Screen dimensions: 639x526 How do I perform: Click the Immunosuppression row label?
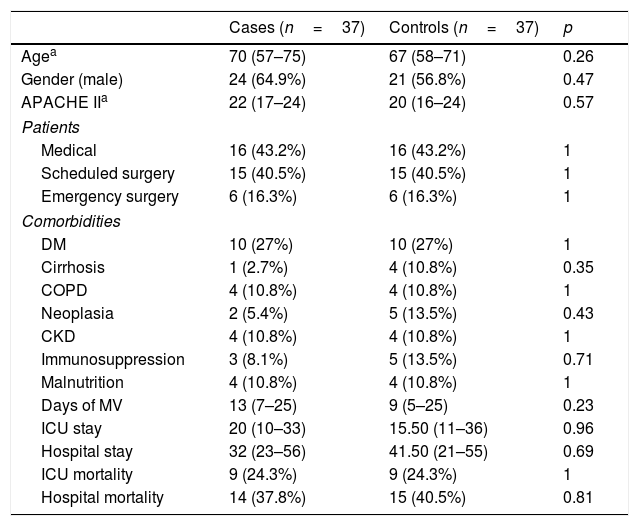[113, 359]
